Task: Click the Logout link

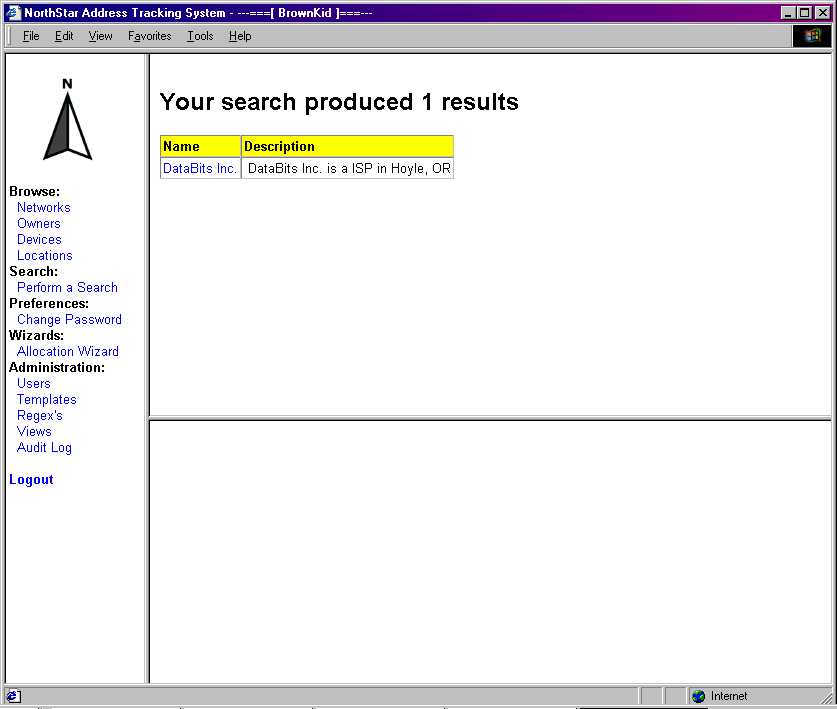Action: pyautogui.click(x=31, y=479)
